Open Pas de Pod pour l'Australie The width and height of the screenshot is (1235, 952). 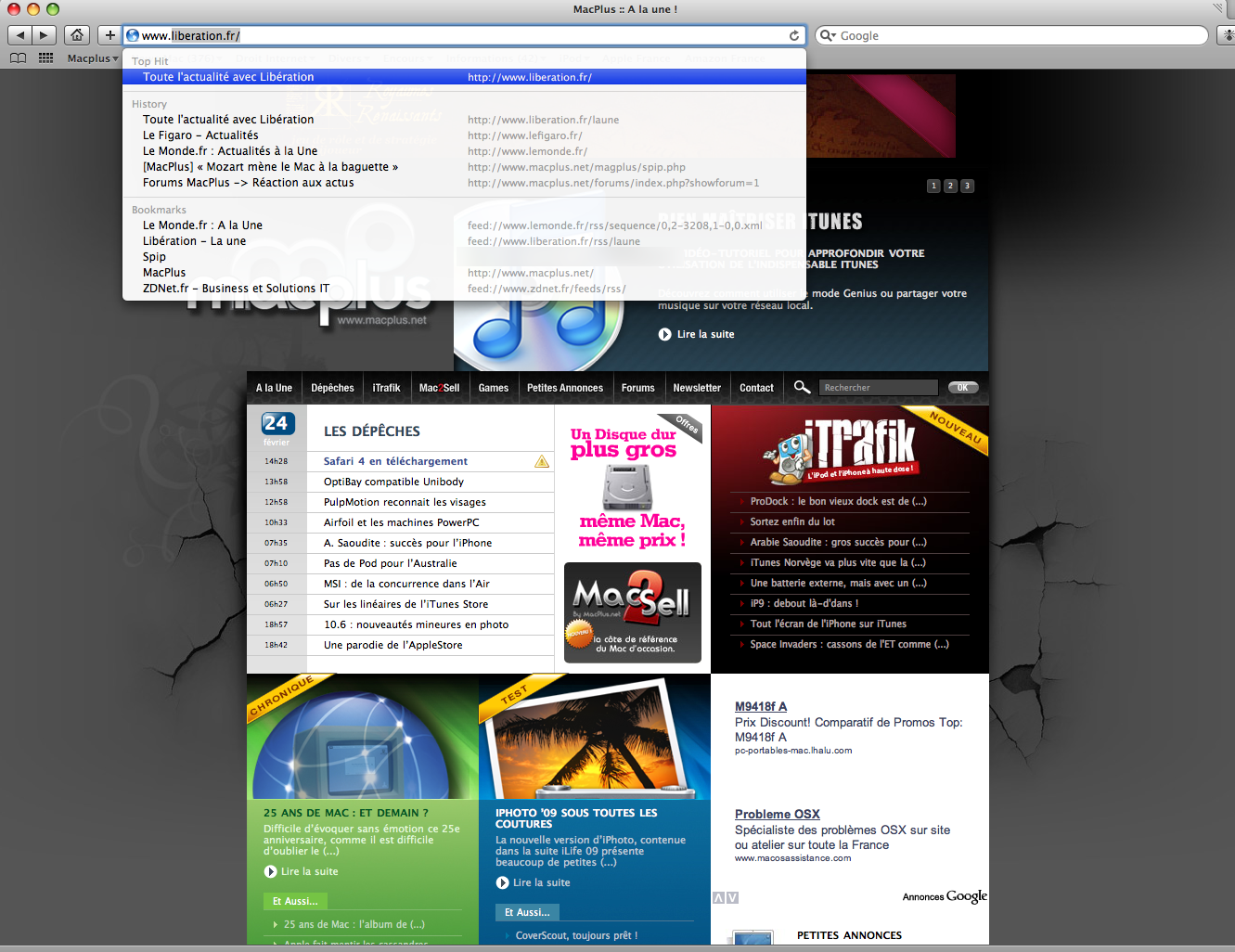[390, 563]
